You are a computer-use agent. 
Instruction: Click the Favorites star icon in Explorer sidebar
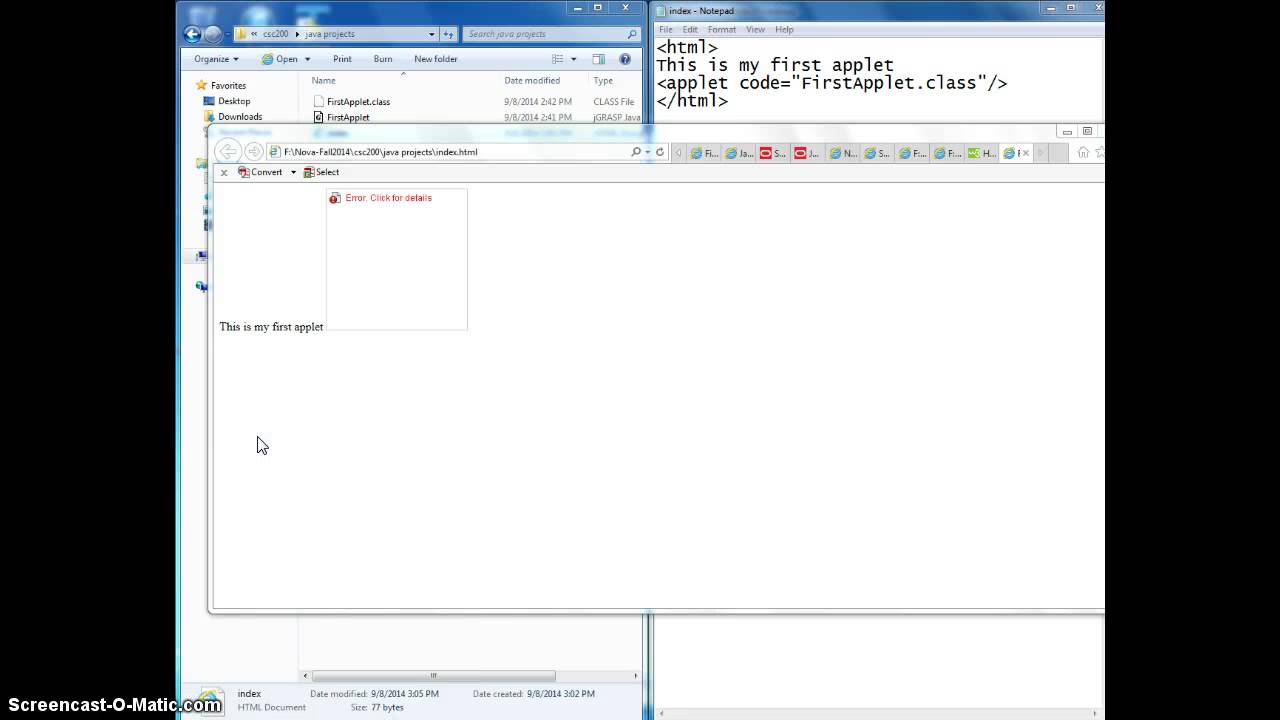tap(201, 85)
